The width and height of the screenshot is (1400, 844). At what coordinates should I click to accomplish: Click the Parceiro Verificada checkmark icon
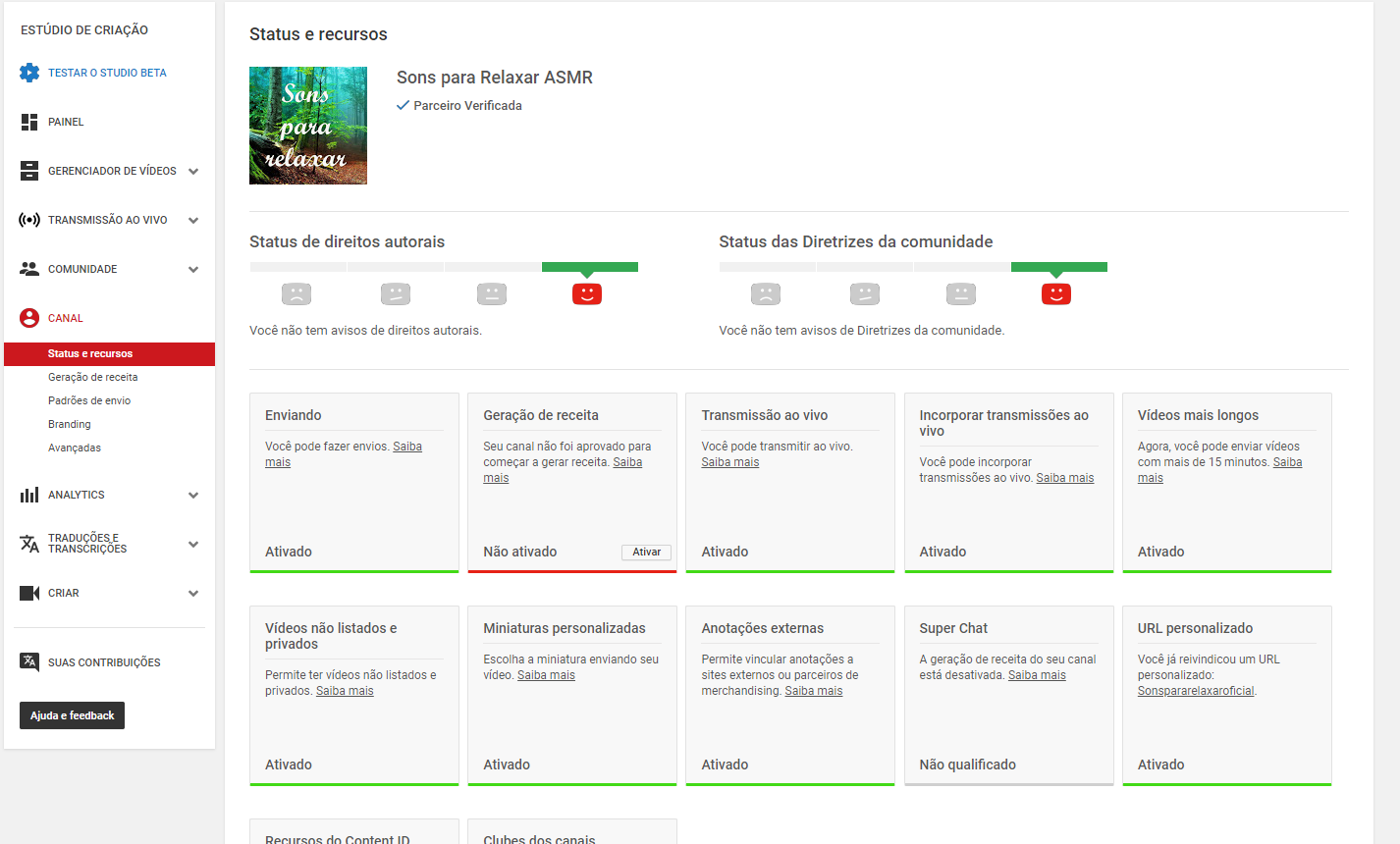tap(403, 105)
